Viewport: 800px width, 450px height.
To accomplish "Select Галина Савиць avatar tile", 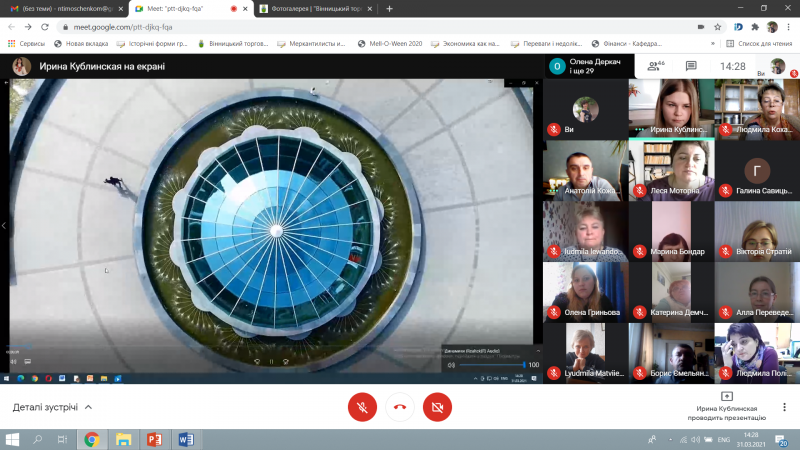I will point(757,170).
